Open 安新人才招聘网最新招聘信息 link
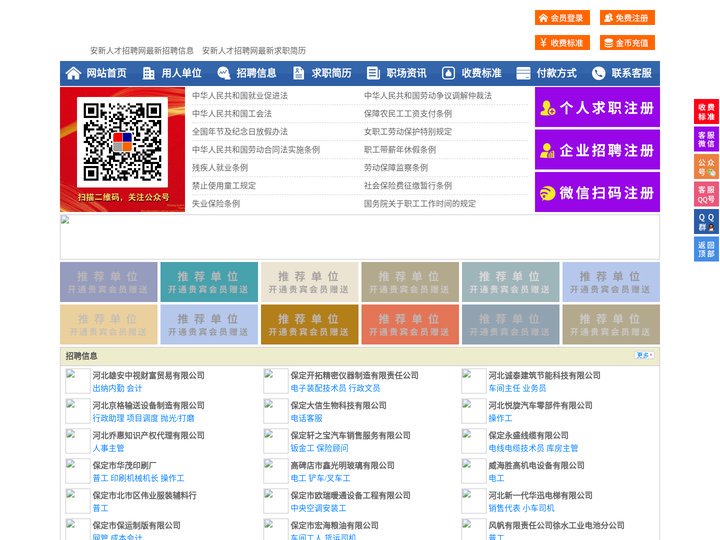This screenshot has height=540, width=720. 142,51
